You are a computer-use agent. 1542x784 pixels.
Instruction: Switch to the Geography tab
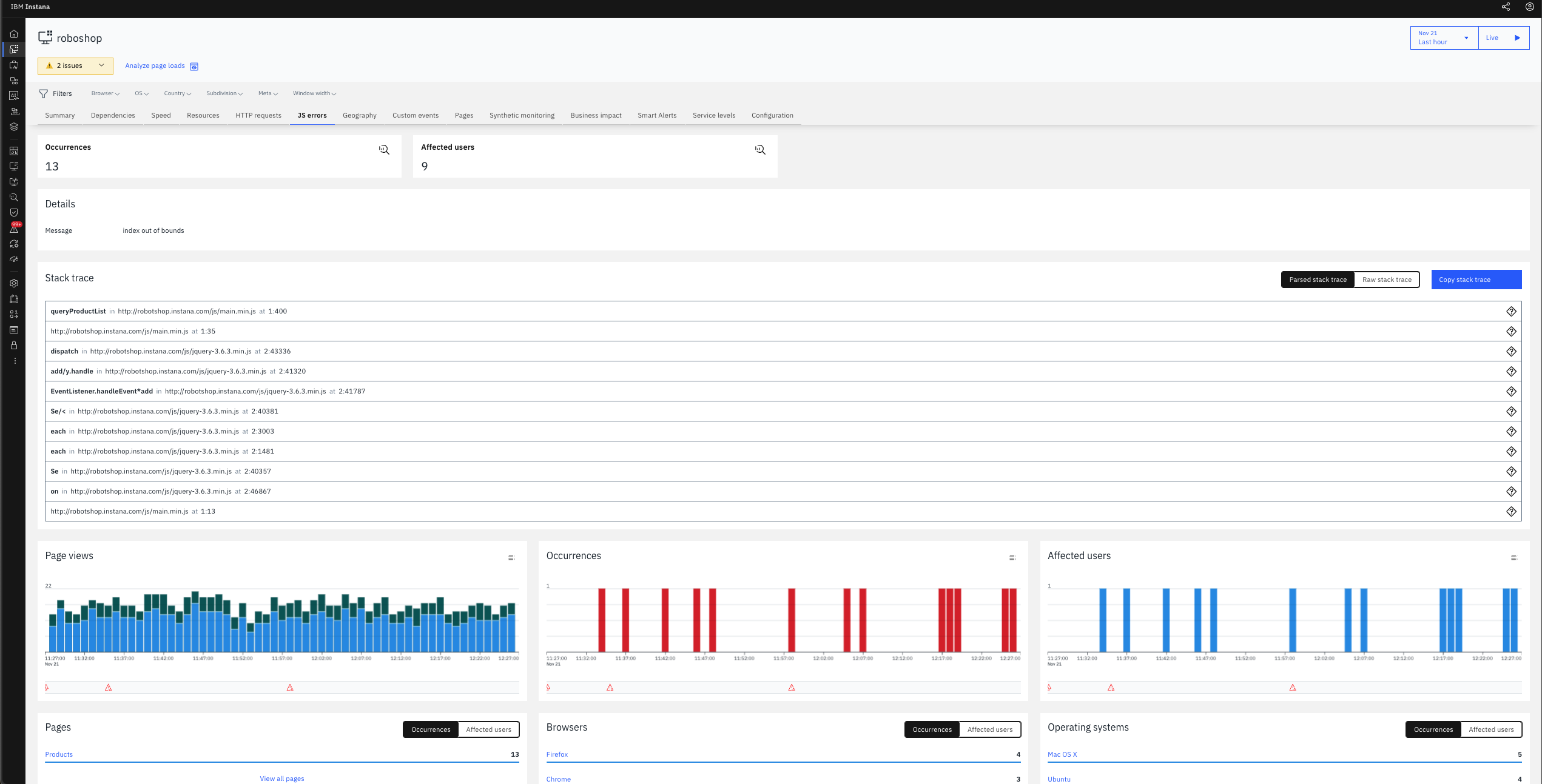pyautogui.click(x=360, y=115)
